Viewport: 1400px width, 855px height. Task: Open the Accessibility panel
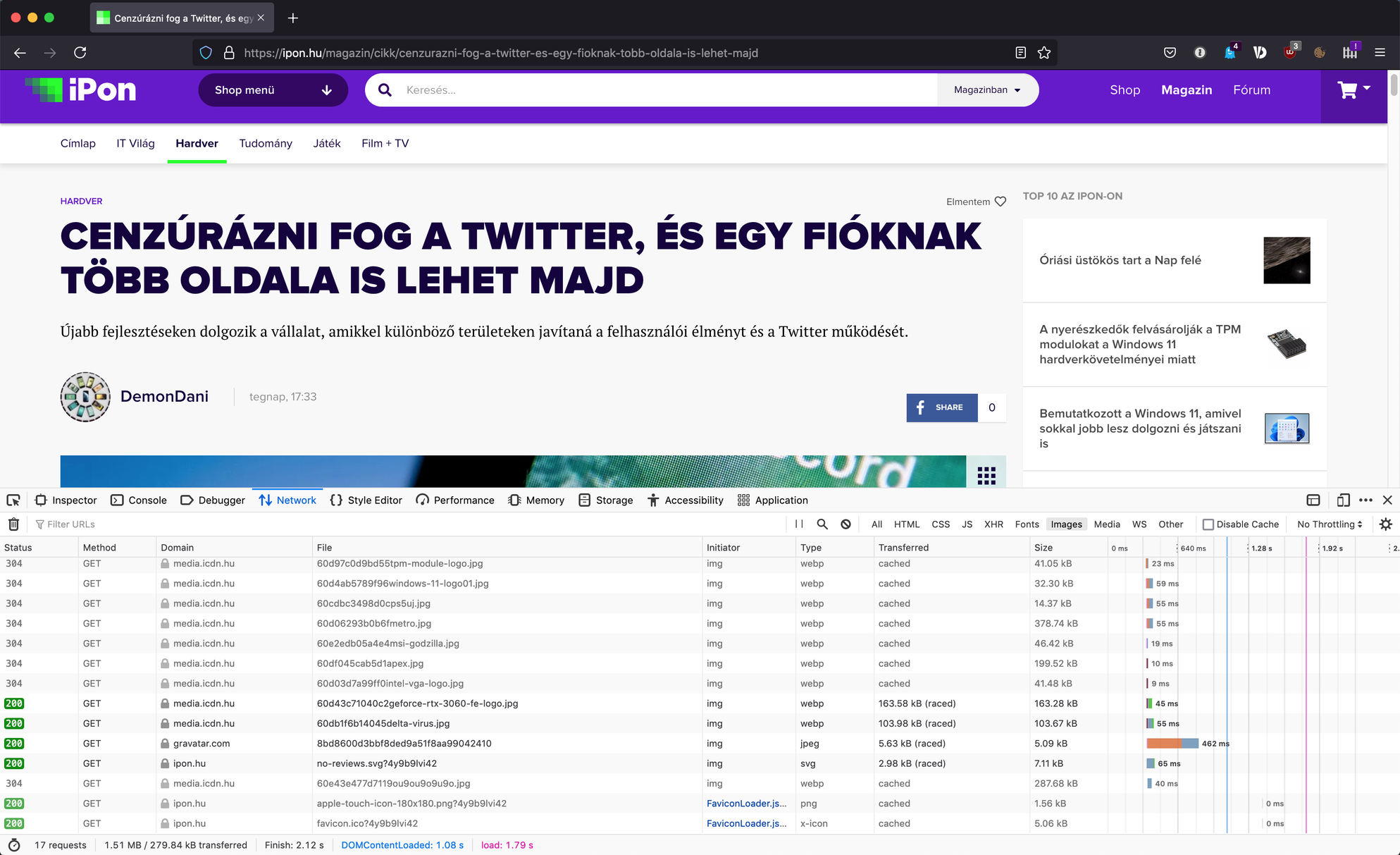(686, 500)
